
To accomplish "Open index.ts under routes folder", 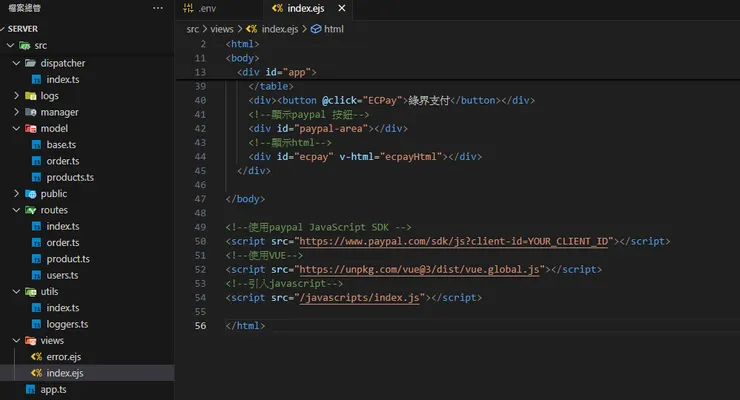I will point(63,226).
